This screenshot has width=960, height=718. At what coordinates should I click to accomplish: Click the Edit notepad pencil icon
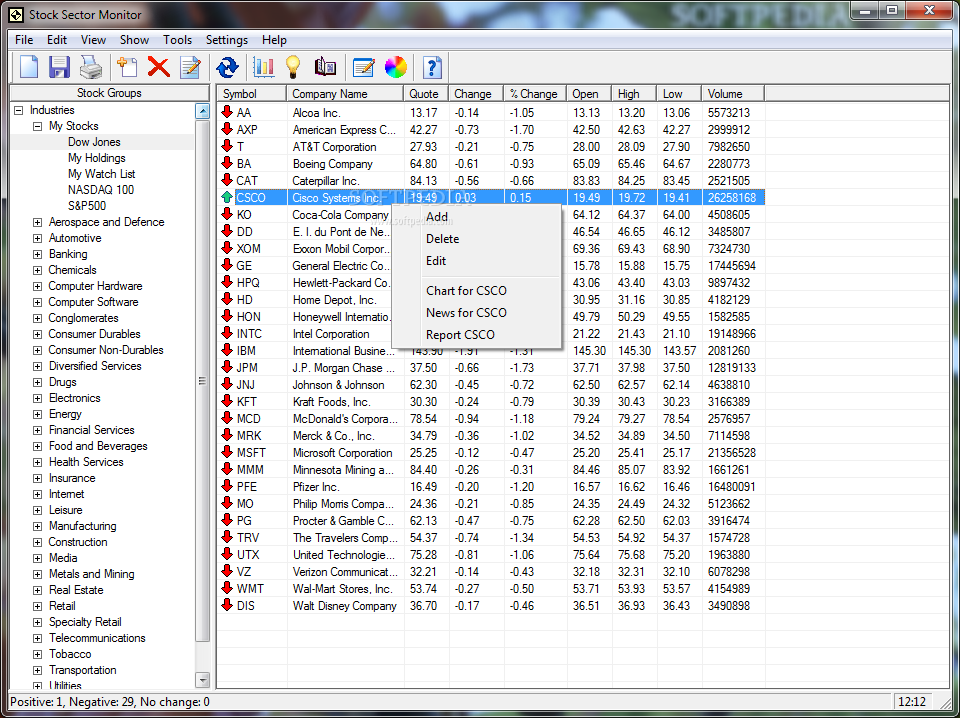(x=190, y=67)
